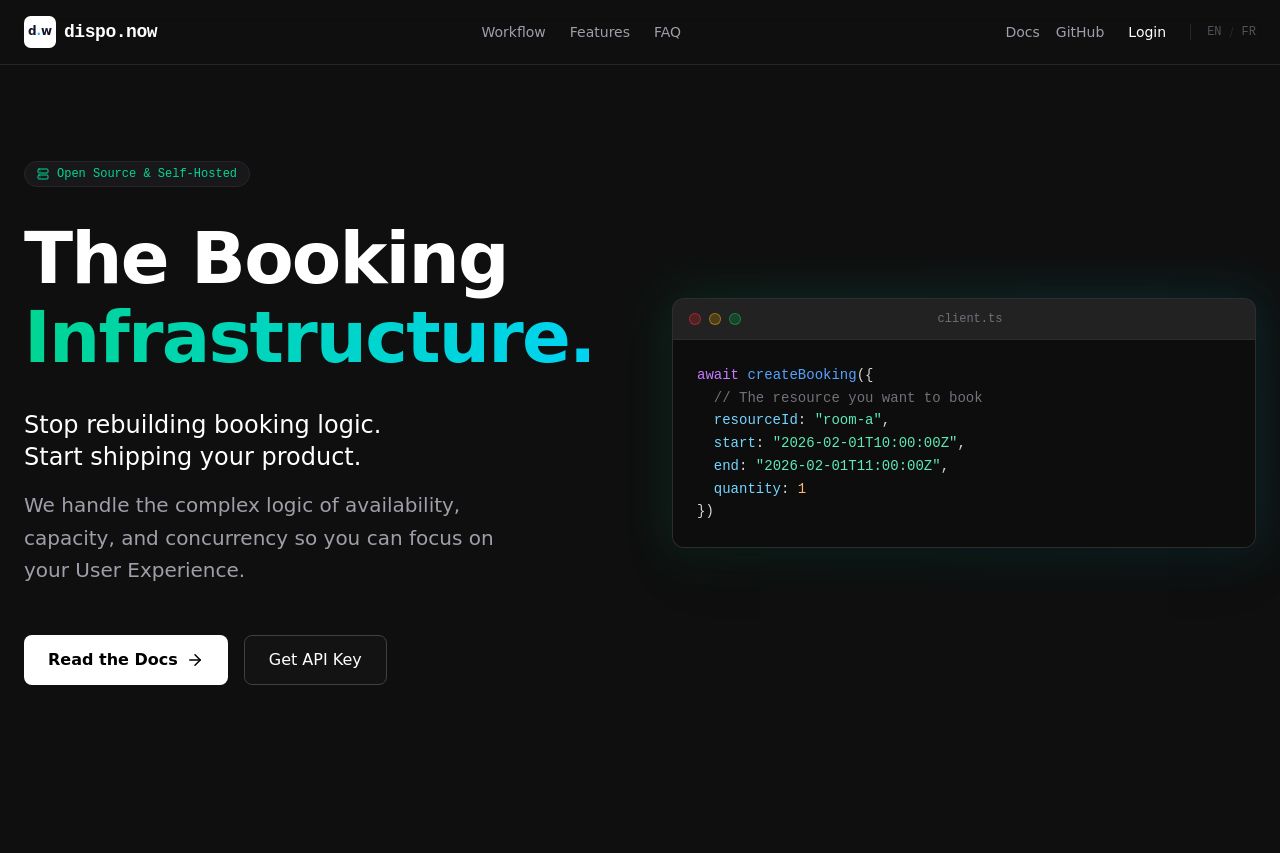
Task: Click the client.ts file title
Action: (x=969, y=319)
